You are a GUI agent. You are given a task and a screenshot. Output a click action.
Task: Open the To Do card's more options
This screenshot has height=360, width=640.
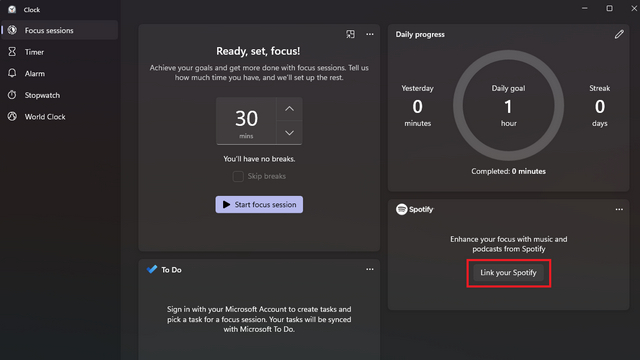(x=370, y=269)
